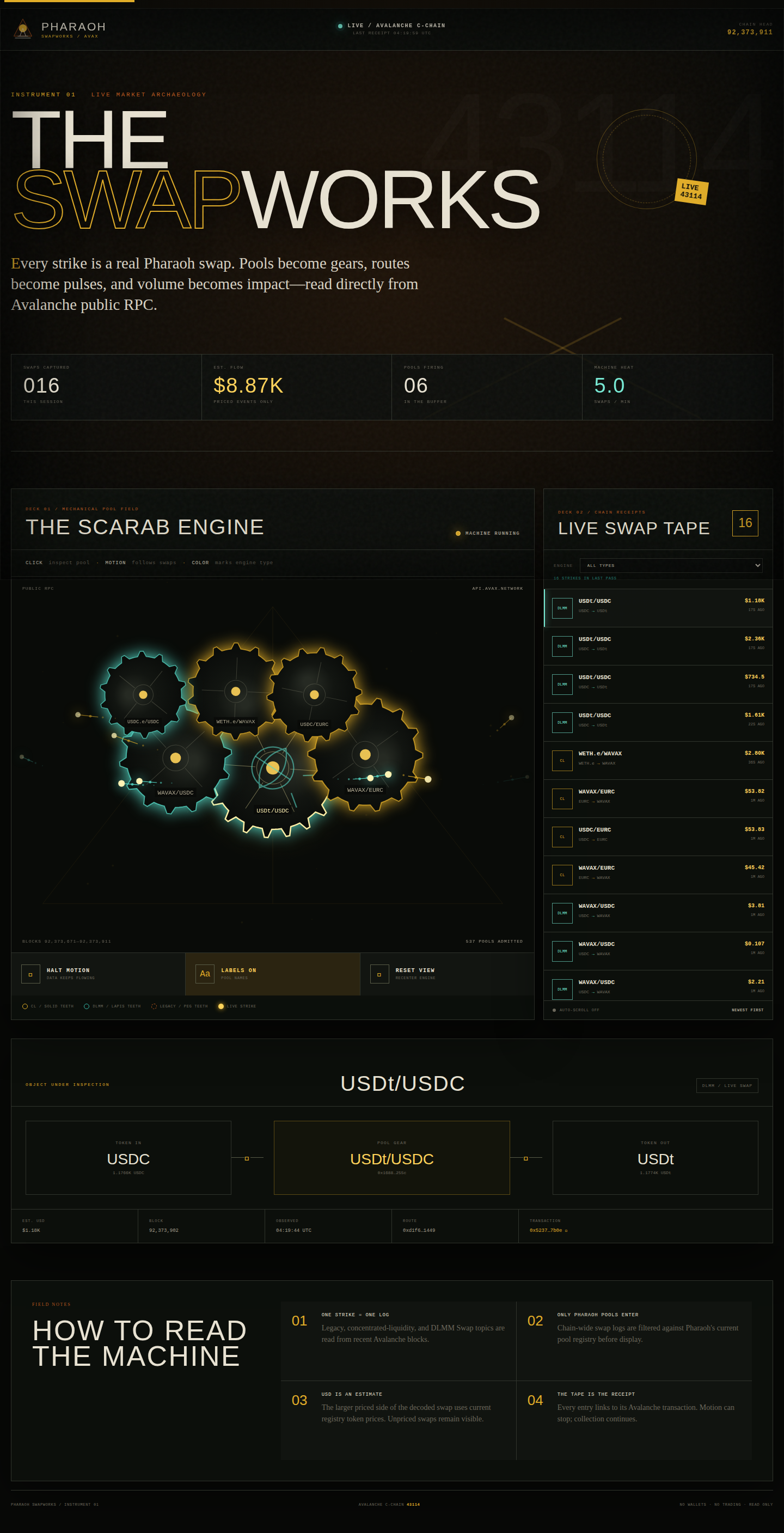The image size is (784, 1533).
Task: Click the Live Strike legend dot
Action: [x=220, y=1006]
